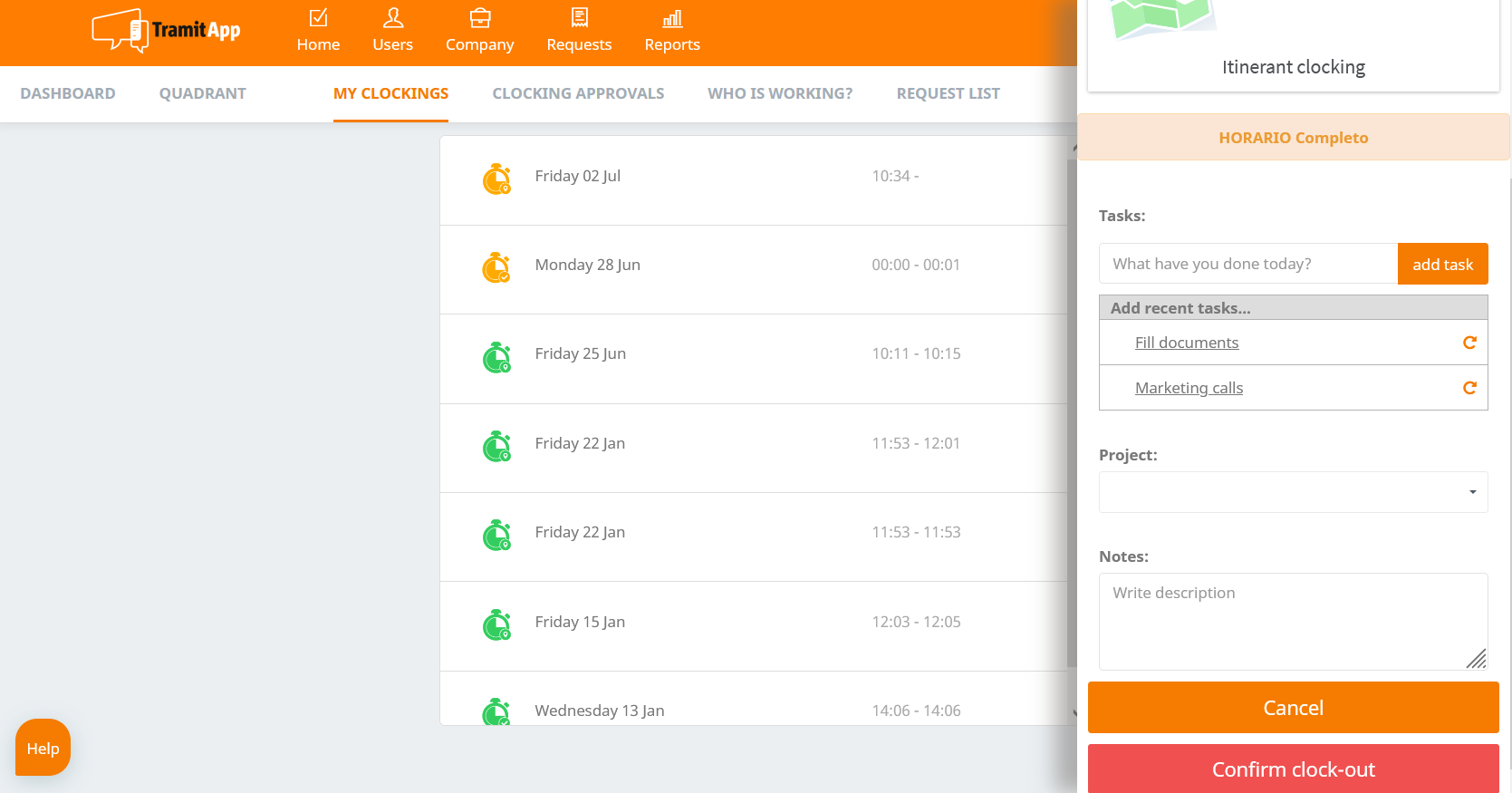Re-add the Fill documents task via refresh icon
The width and height of the screenshot is (1512, 793).
click(x=1469, y=343)
